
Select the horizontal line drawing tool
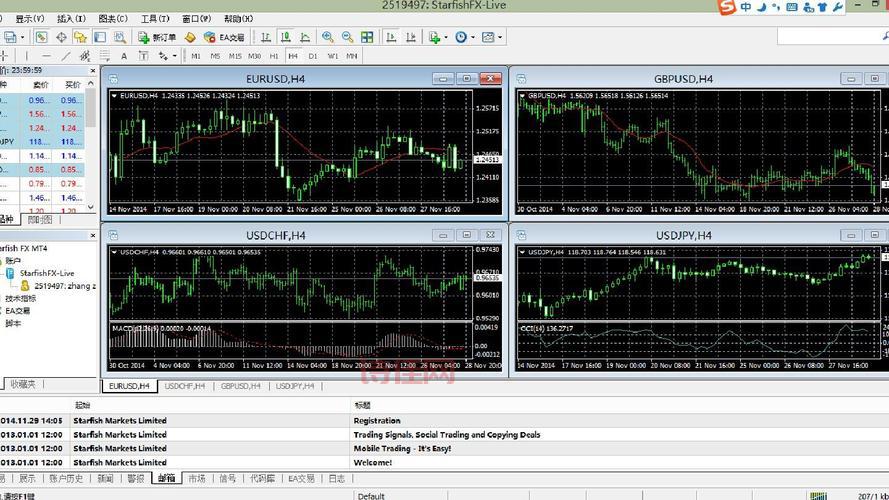pyautogui.click(x=46, y=56)
